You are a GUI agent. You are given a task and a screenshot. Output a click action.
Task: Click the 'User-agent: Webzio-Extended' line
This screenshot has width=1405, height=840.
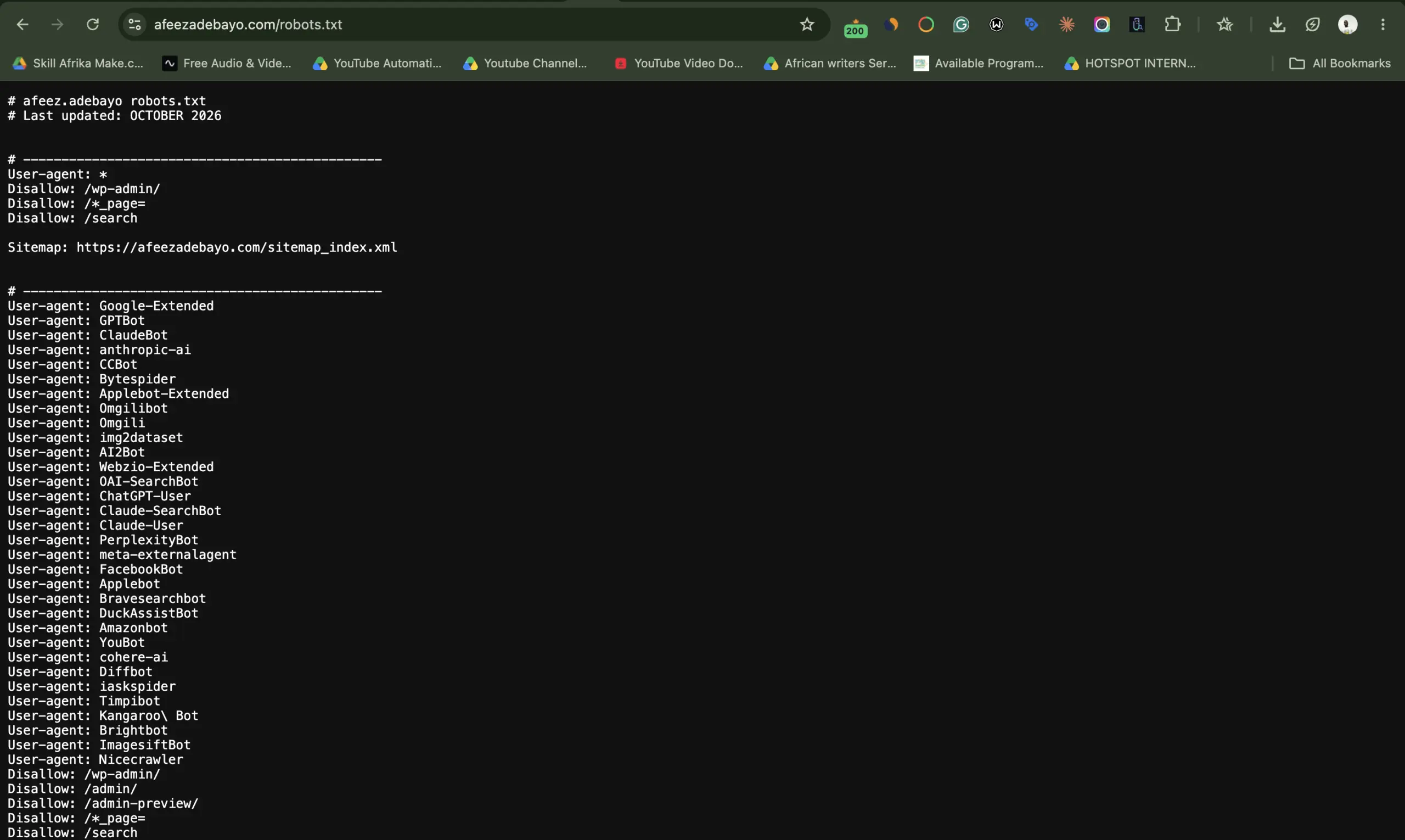click(x=111, y=467)
